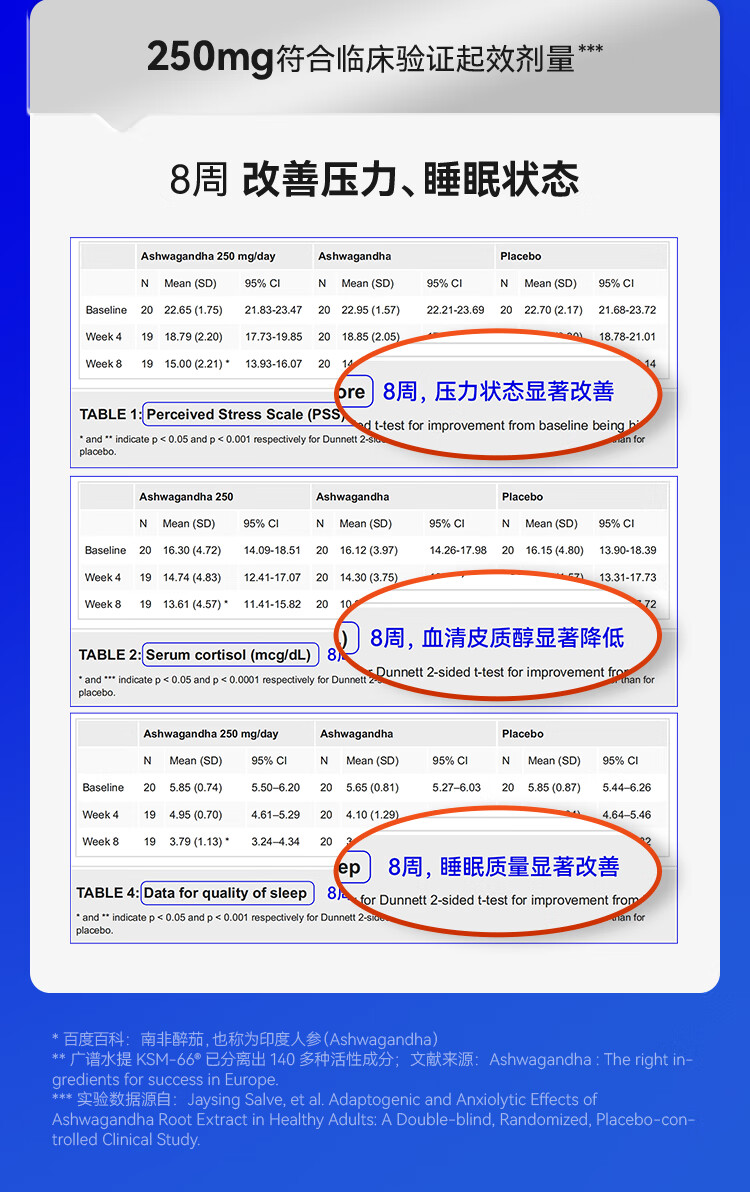Click the cell '4.61–5.29'
Viewport: 750px width, 1192px height.
click(276, 815)
